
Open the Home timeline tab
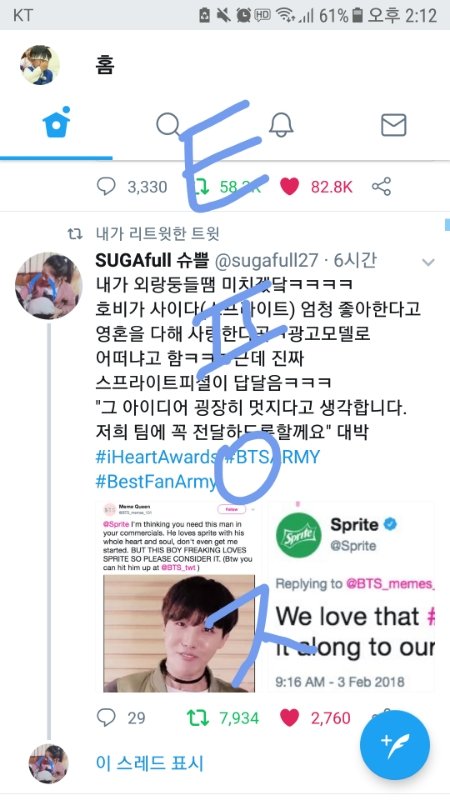click(x=56, y=124)
